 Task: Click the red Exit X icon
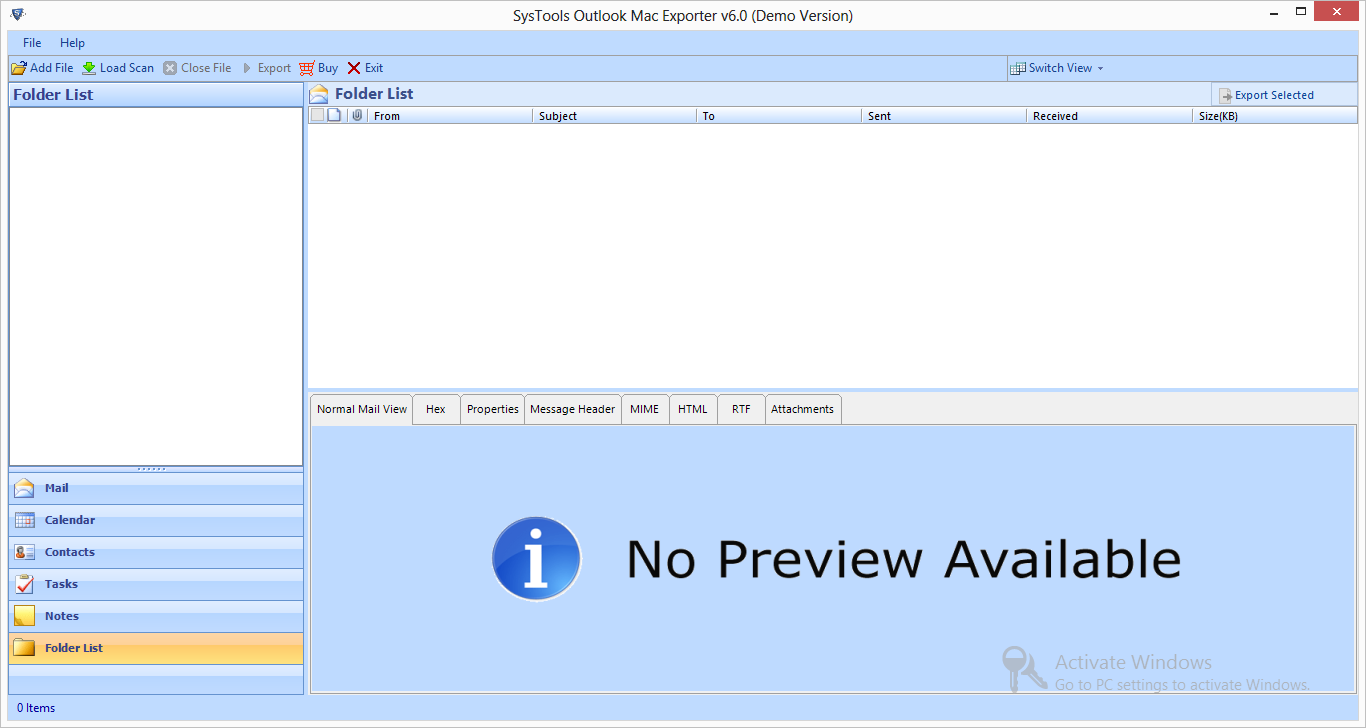[x=354, y=68]
